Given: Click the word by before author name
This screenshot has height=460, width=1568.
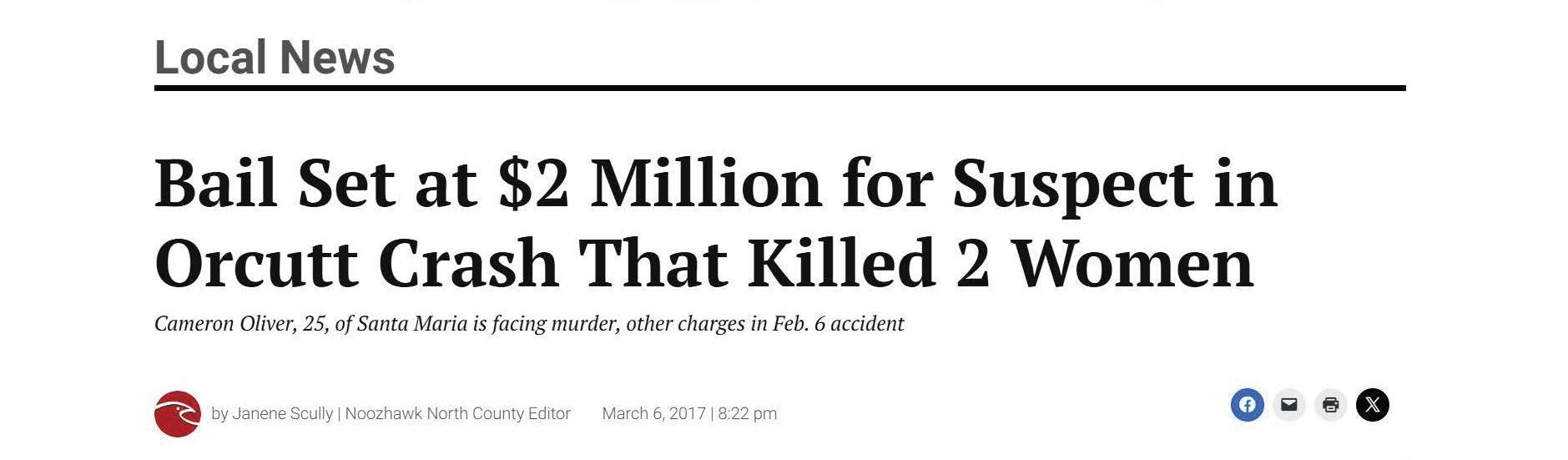Looking at the screenshot, I should pyautogui.click(x=219, y=413).
